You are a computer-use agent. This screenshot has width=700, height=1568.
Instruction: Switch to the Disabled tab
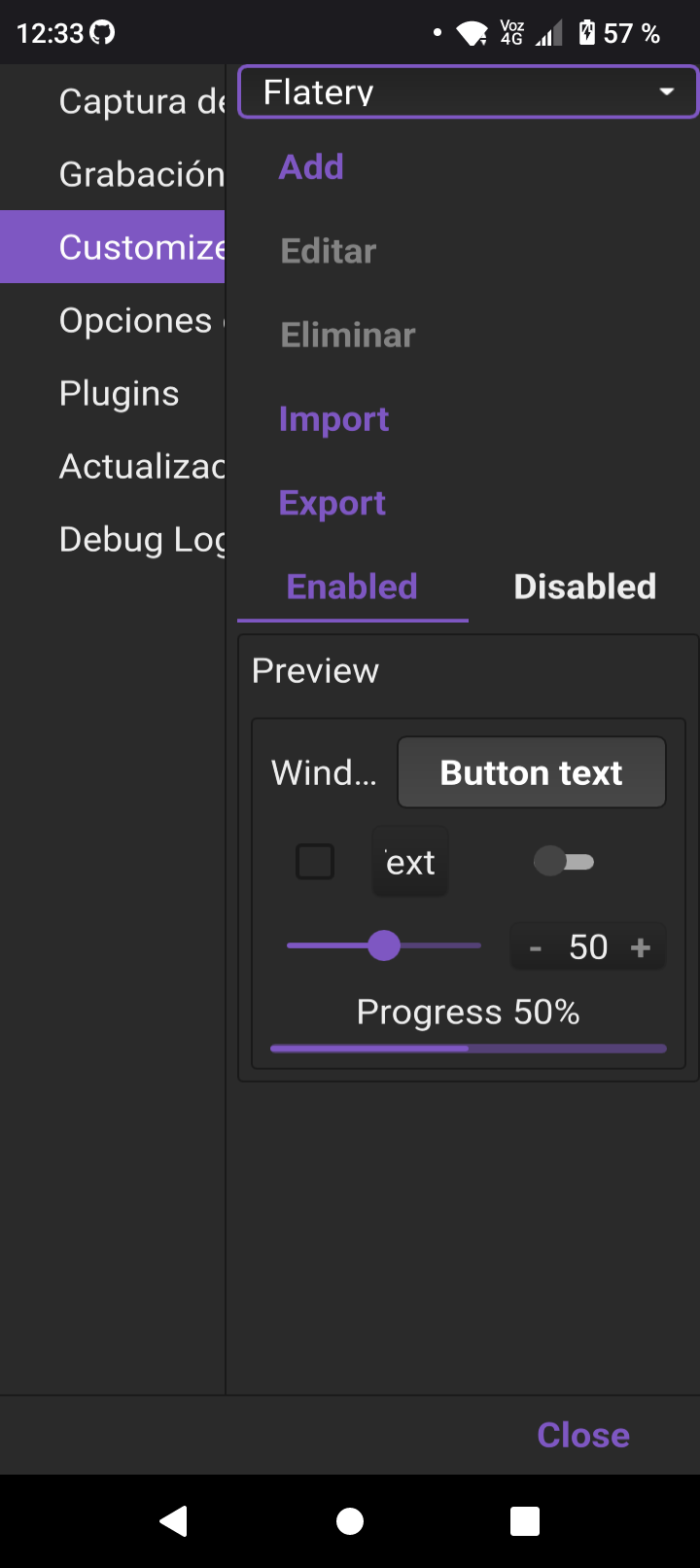(x=584, y=587)
